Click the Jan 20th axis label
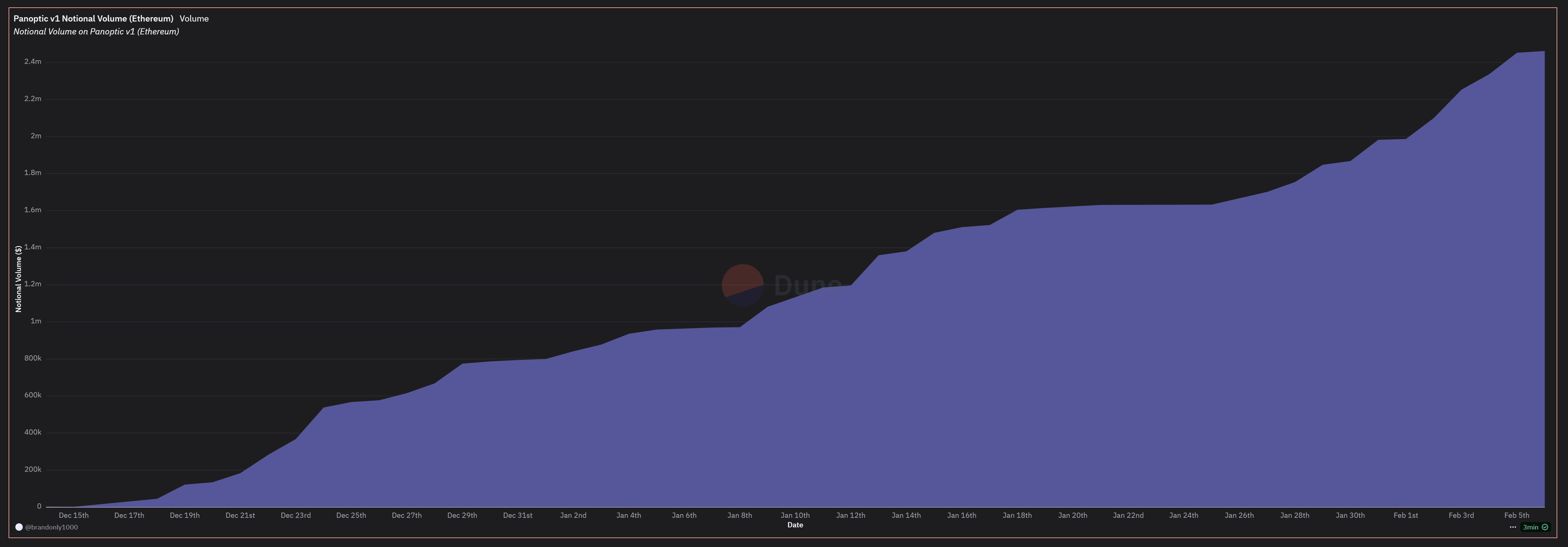The width and height of the screenshot is (1568, 547). [x=1072, y=515]
